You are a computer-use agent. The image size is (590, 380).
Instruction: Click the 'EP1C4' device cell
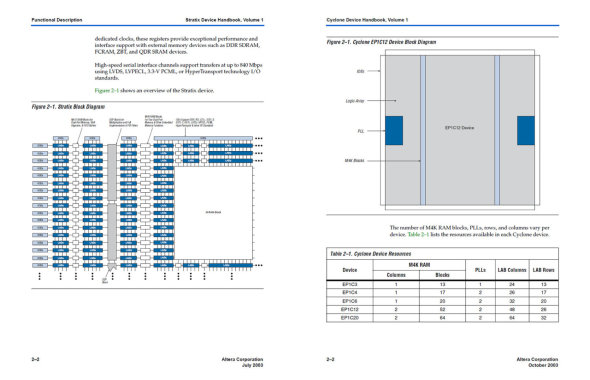point(350,292)
